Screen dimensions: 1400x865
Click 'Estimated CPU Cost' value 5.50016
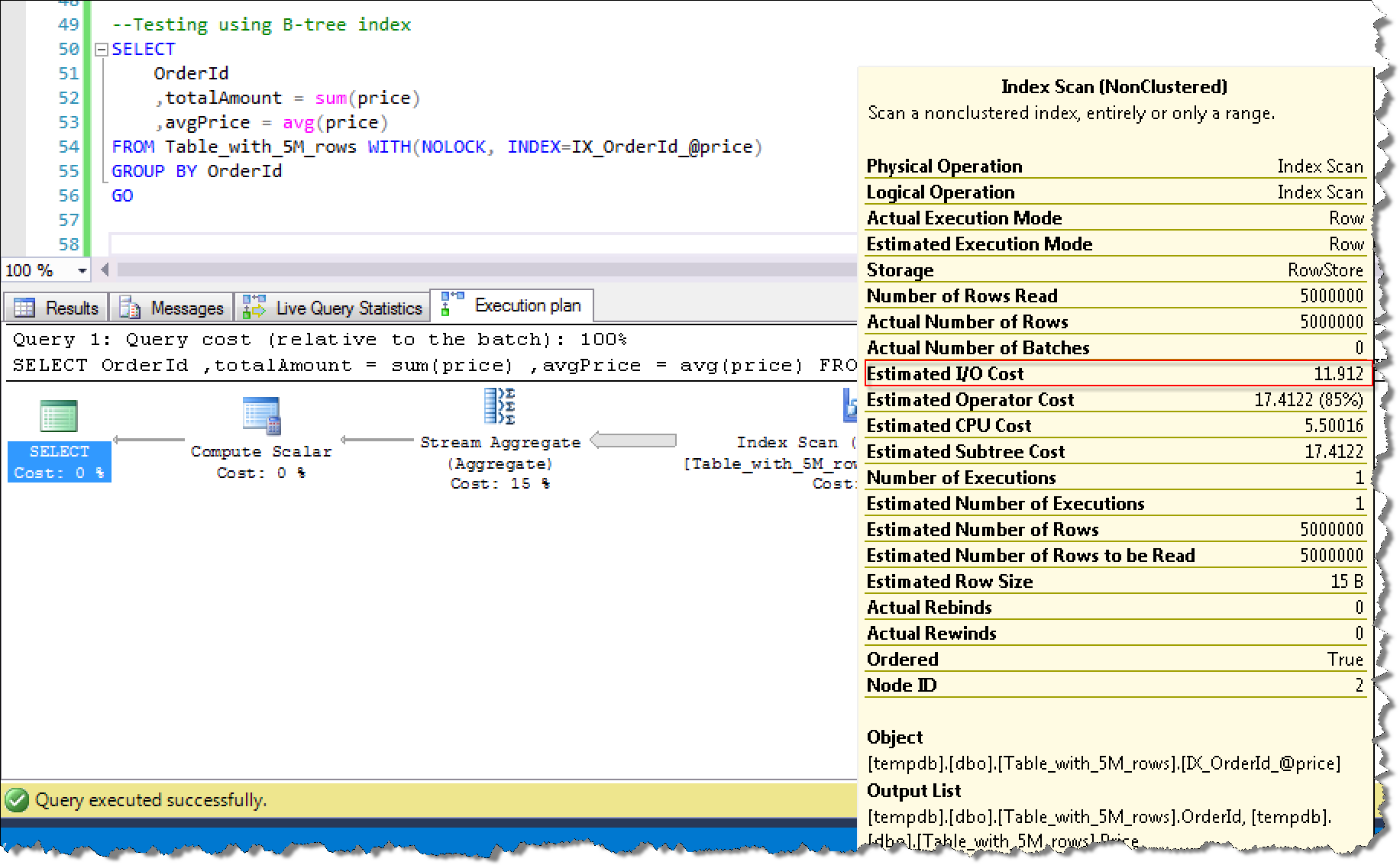[x=1334, y=426]
